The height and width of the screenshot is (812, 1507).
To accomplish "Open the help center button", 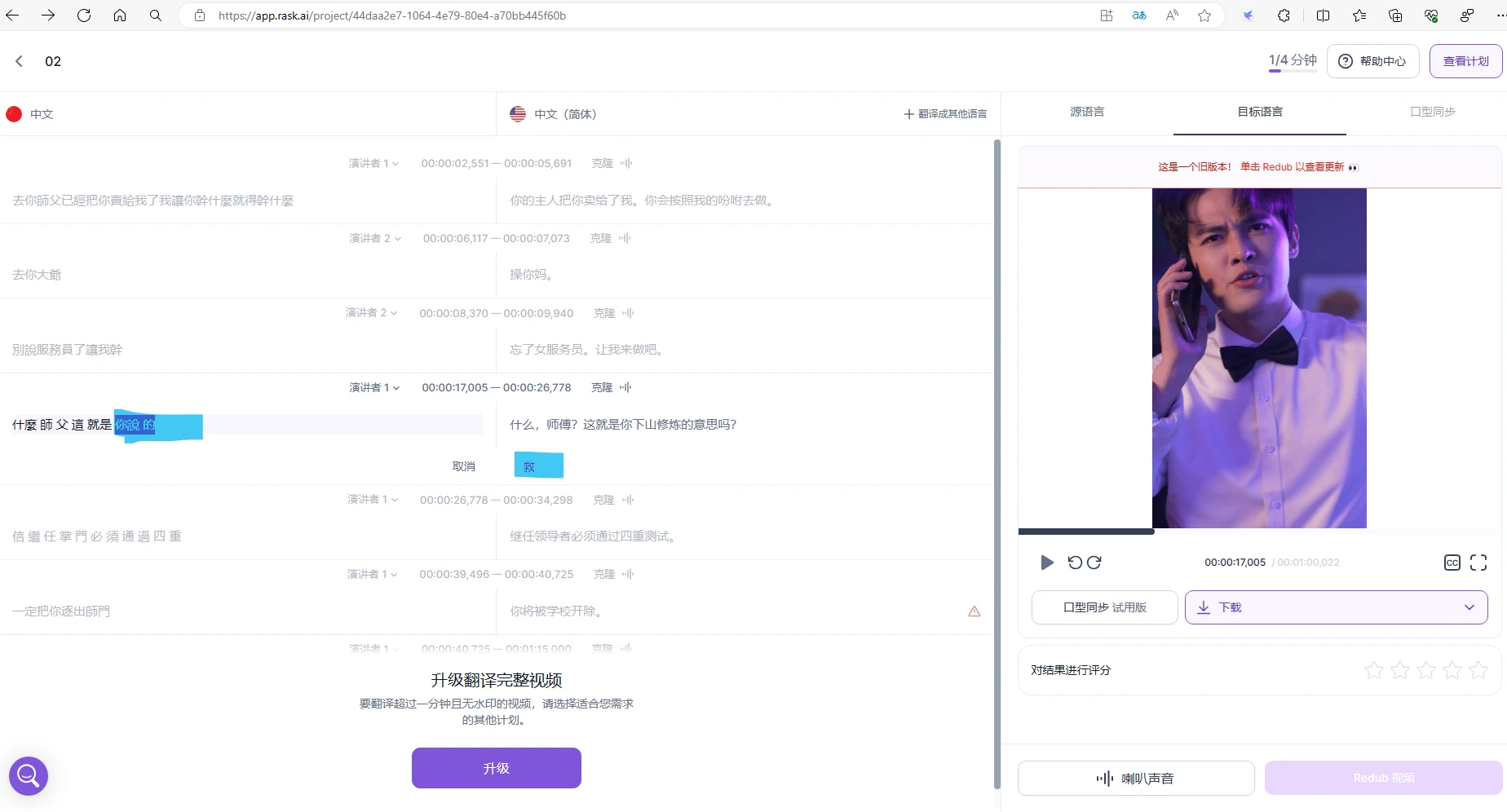I will click(x=1373, y=61).
